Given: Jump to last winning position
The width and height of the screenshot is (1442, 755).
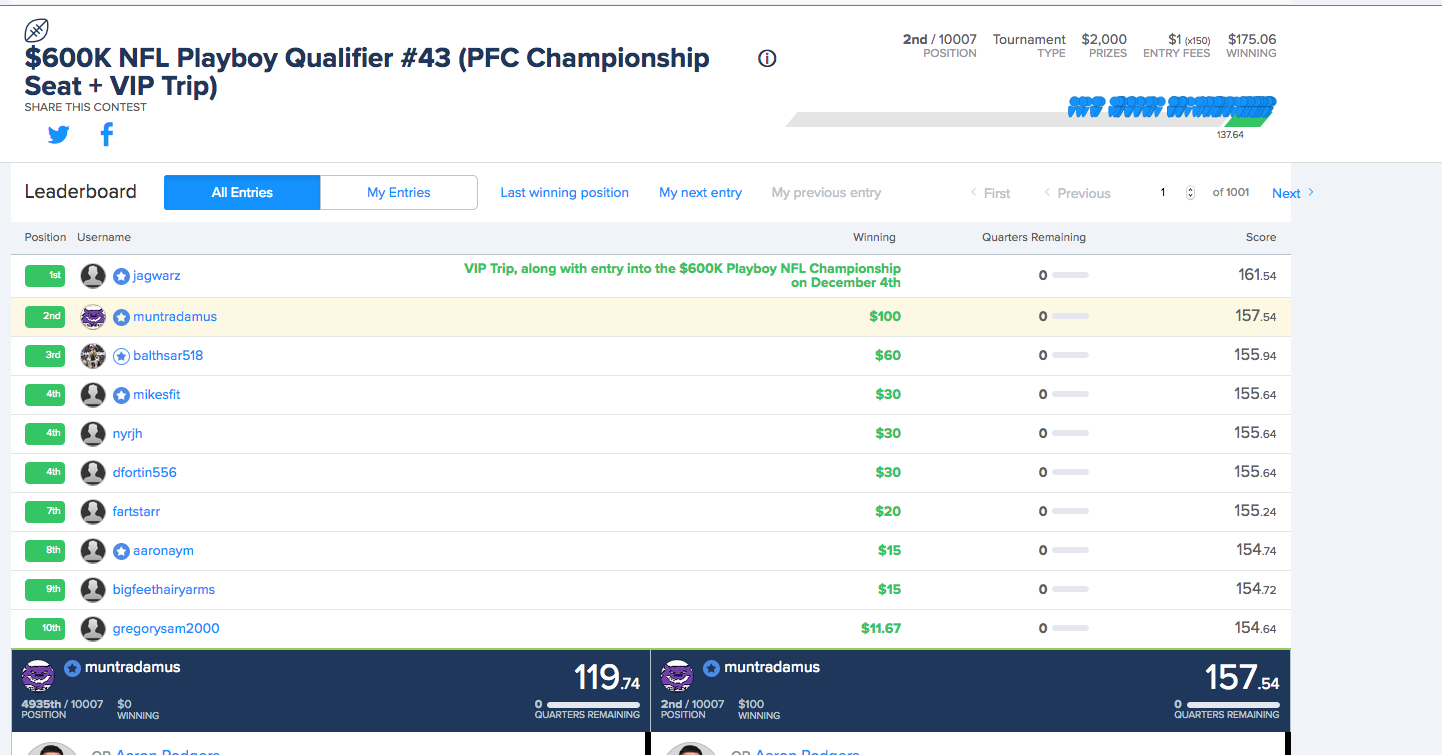Looking at the screenshot, I should 565,193.
